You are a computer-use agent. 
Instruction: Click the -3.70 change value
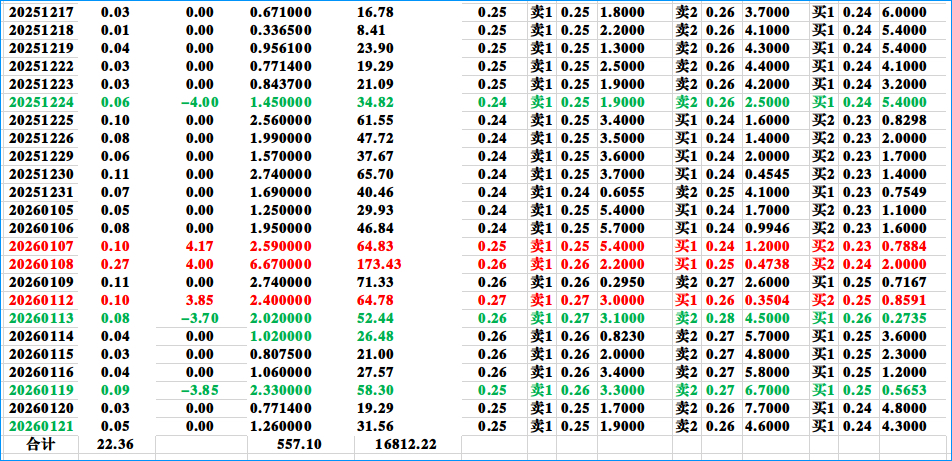coord(200,318)
